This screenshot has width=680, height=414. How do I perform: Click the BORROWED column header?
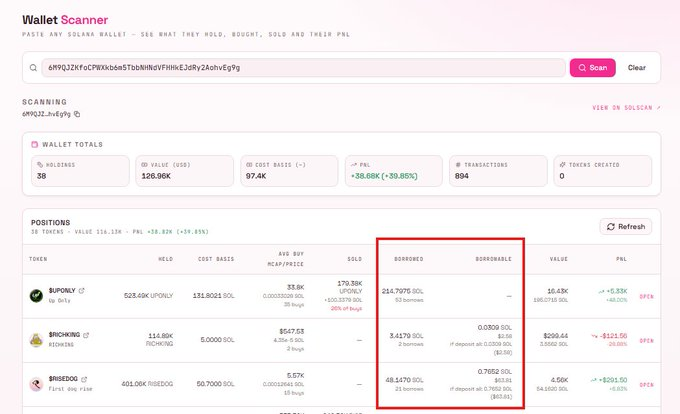(x=409, y=259)
